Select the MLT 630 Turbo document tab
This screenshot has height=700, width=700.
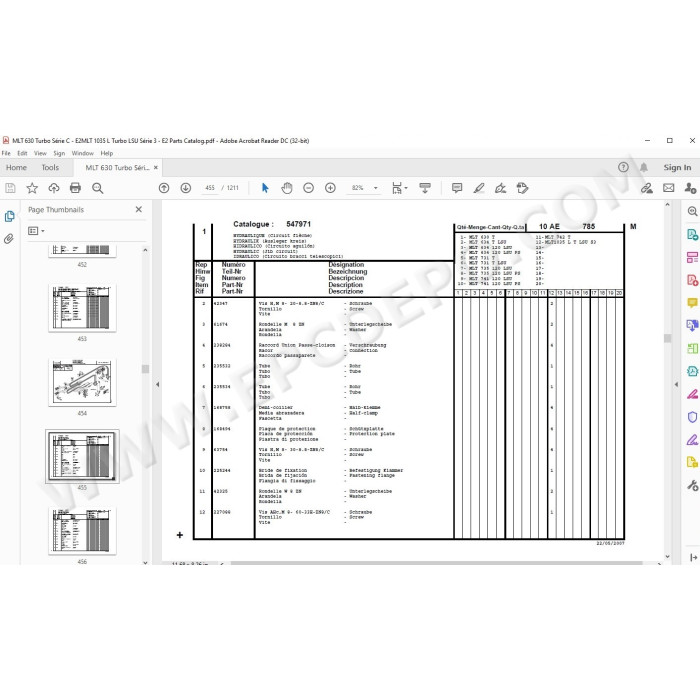[117, 168]
